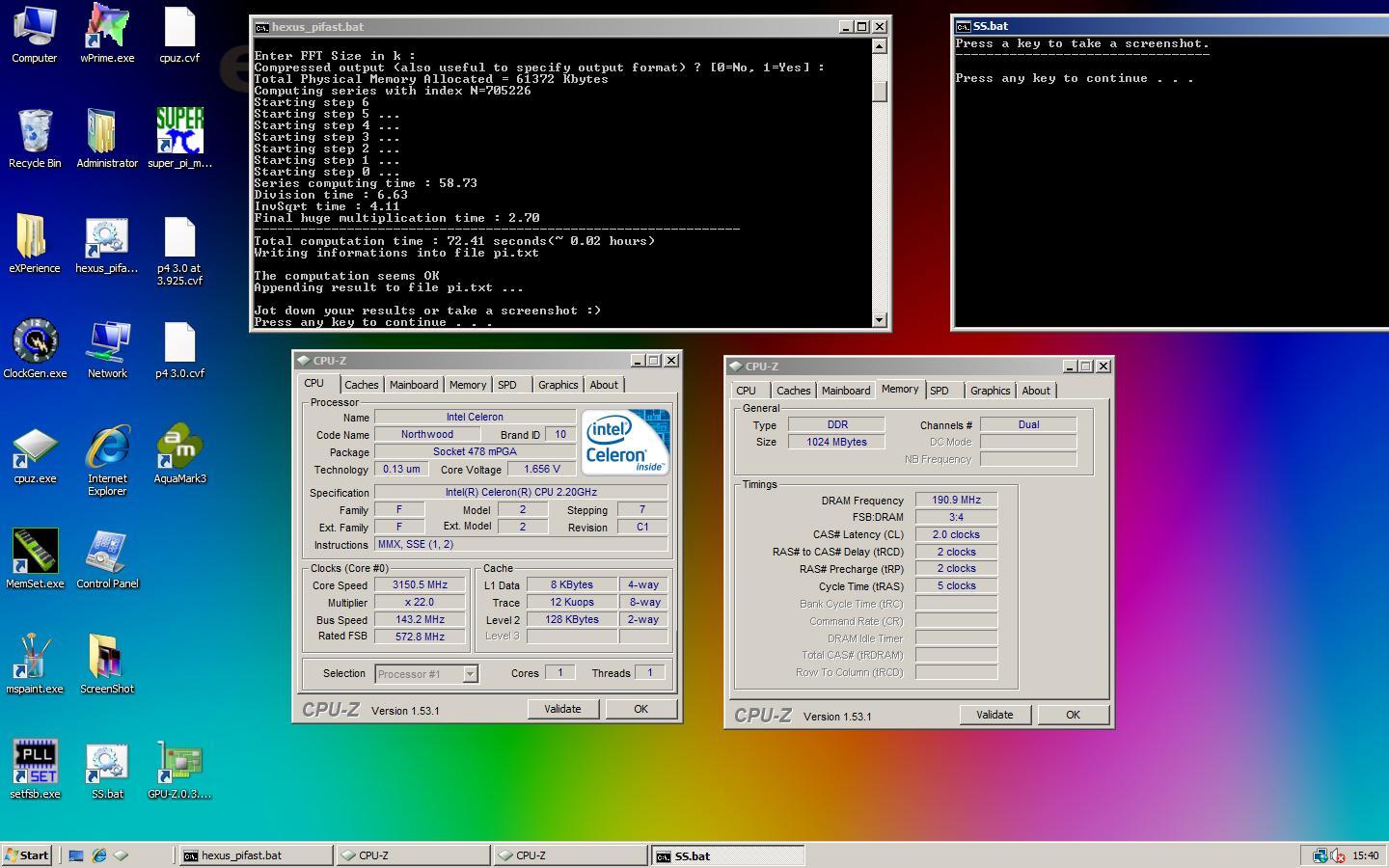Switch to hexus_pifast.bat taskbar button
This screenshot has width=1389, height=868.
[256, 855]
